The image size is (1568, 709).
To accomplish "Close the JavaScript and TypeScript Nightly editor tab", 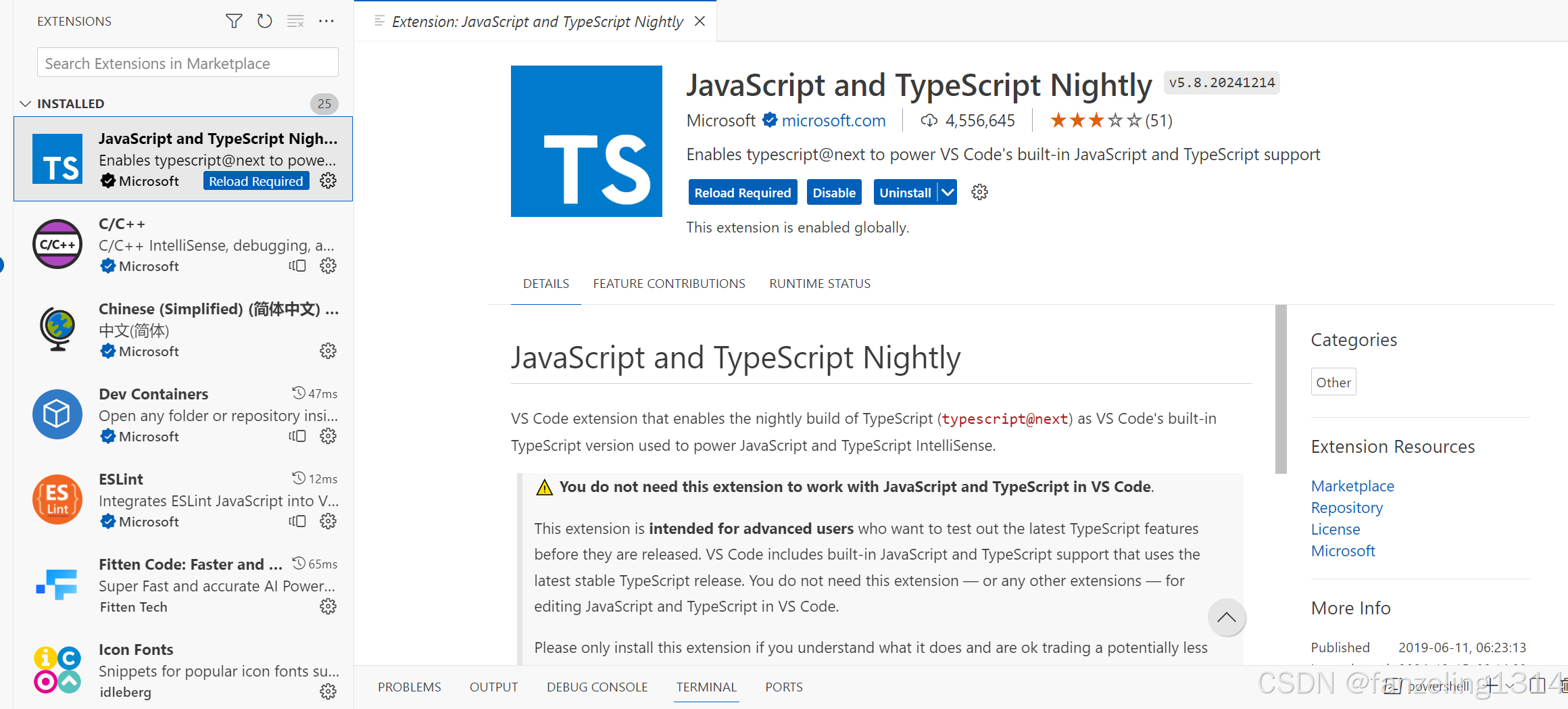I will pyautogui.click(x=700, y=21).
